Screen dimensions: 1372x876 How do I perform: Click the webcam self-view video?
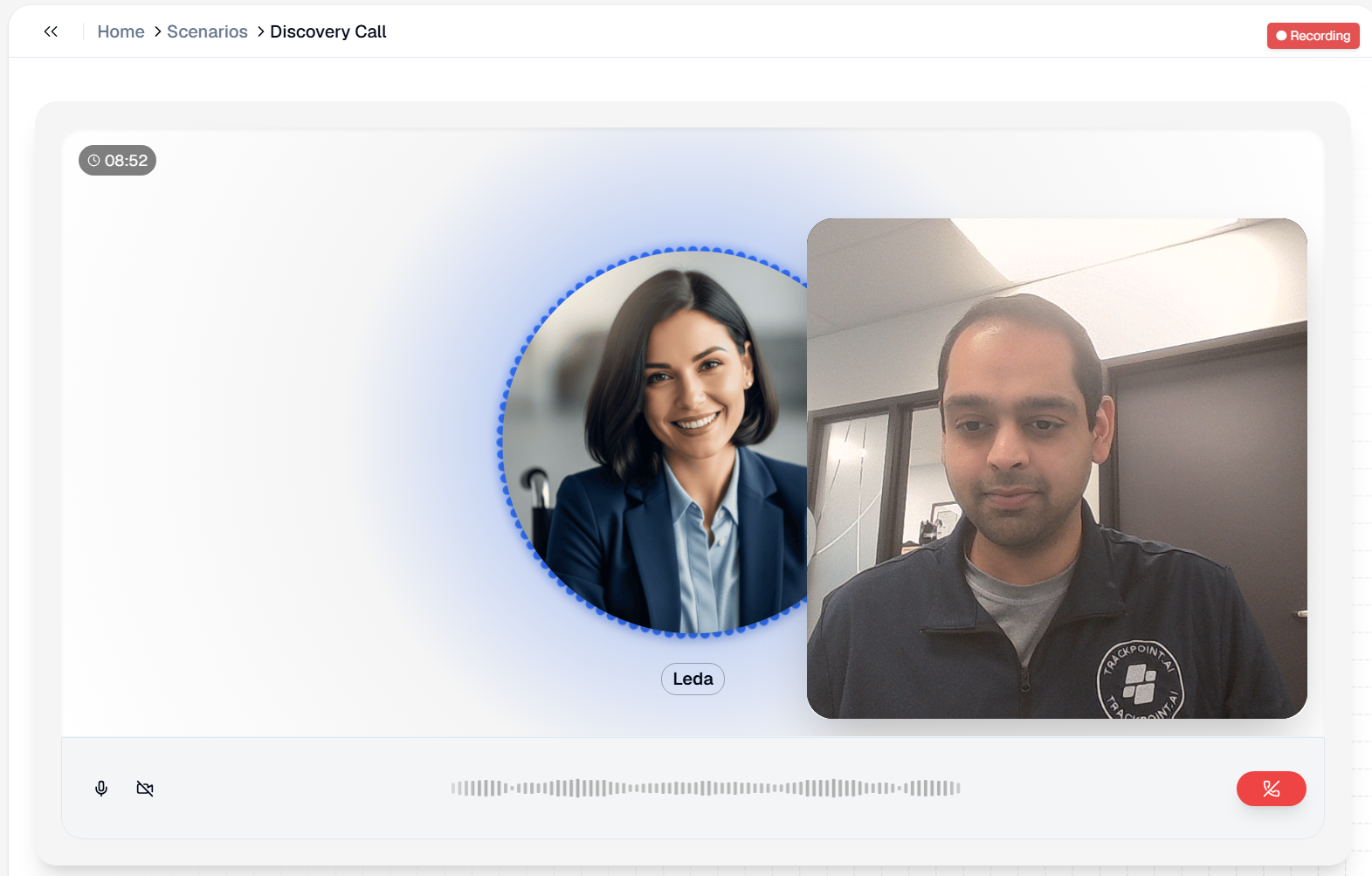click(x=1057, y=468)
